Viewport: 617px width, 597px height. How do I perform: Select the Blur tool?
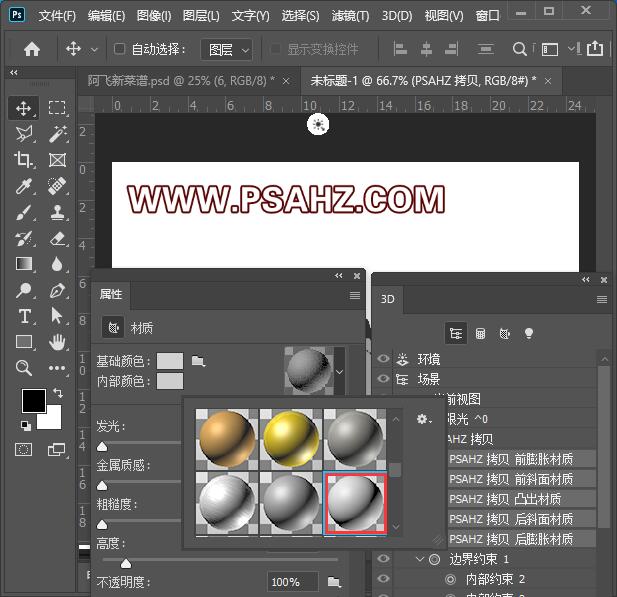point(57,264)
